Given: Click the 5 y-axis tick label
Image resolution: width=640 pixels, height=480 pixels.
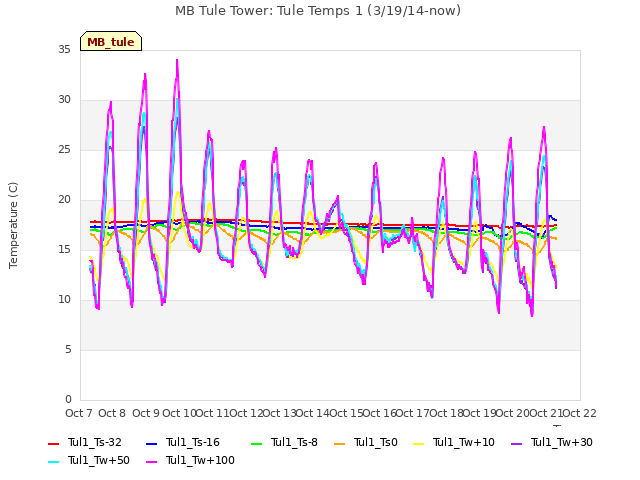Looking at the screenshot, I should (x=68, y=349).
